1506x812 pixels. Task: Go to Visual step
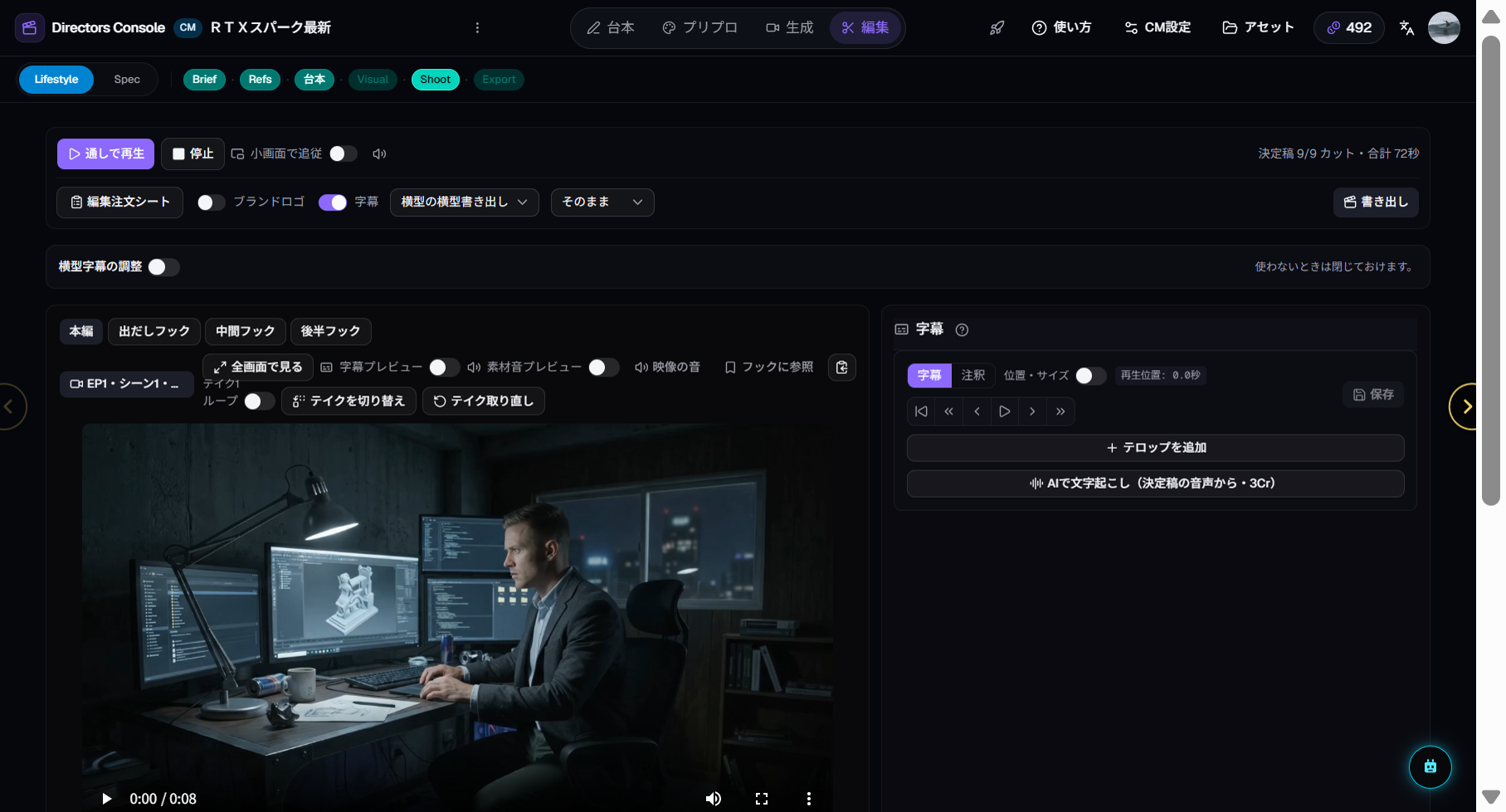tap(373, 80)
